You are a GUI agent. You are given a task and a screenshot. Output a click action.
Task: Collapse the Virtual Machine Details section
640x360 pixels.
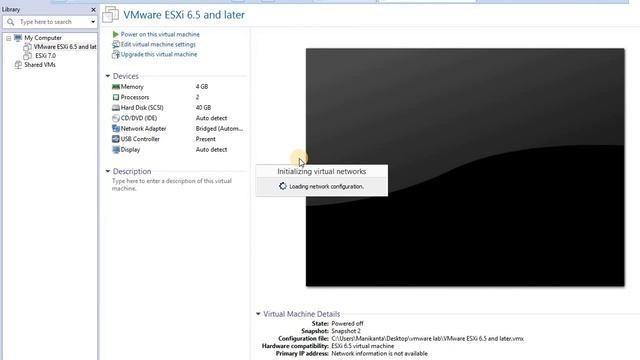pyautogui.click(x=258, y=314)
